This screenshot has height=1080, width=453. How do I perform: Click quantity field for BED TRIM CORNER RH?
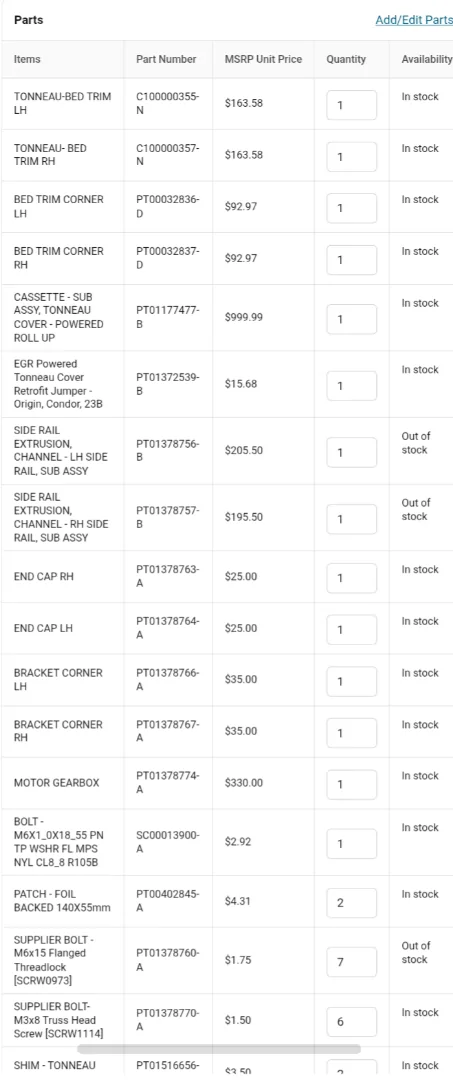(352, 260)
